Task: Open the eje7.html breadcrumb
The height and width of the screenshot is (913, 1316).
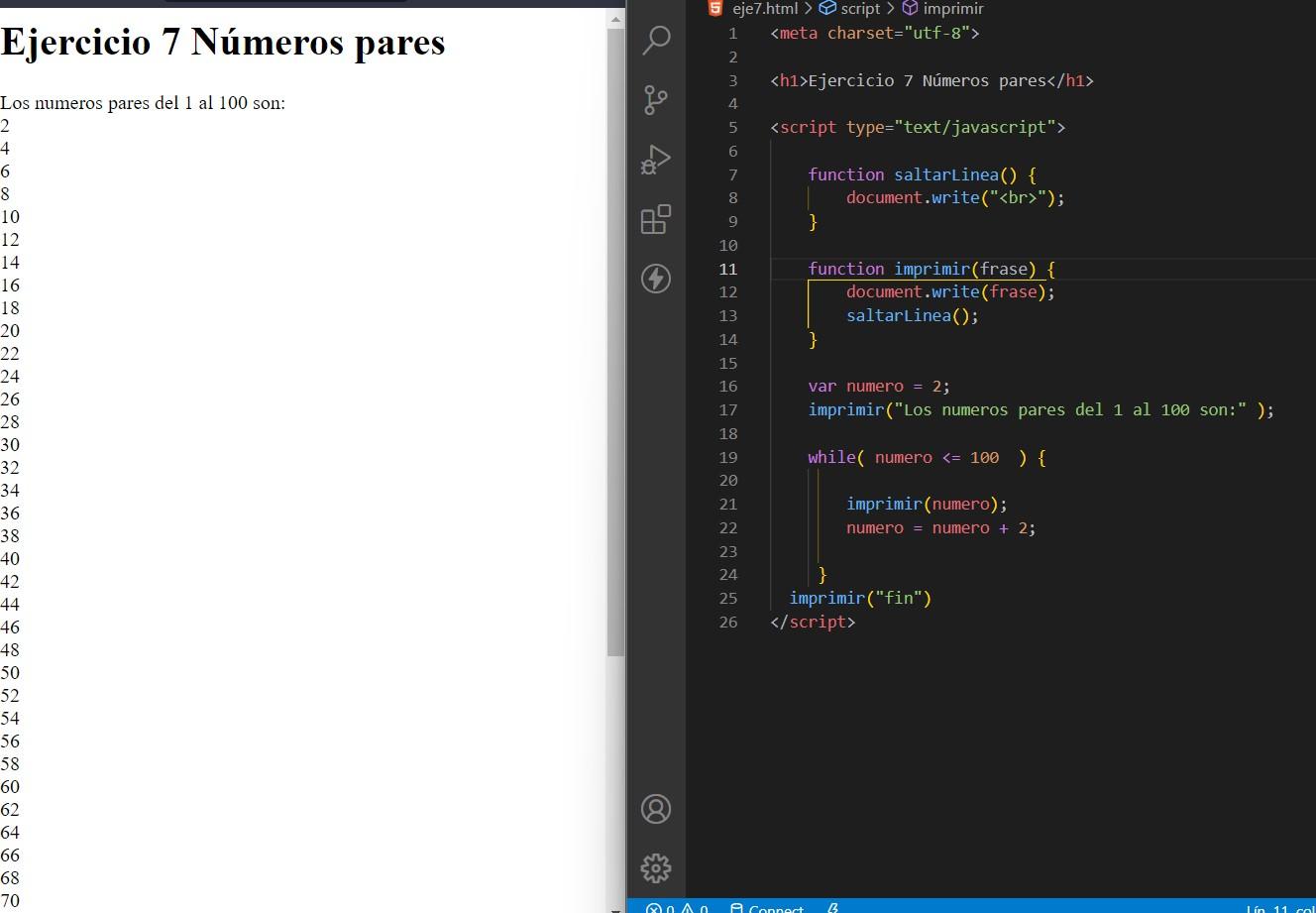Action: [x=765, y=8]
